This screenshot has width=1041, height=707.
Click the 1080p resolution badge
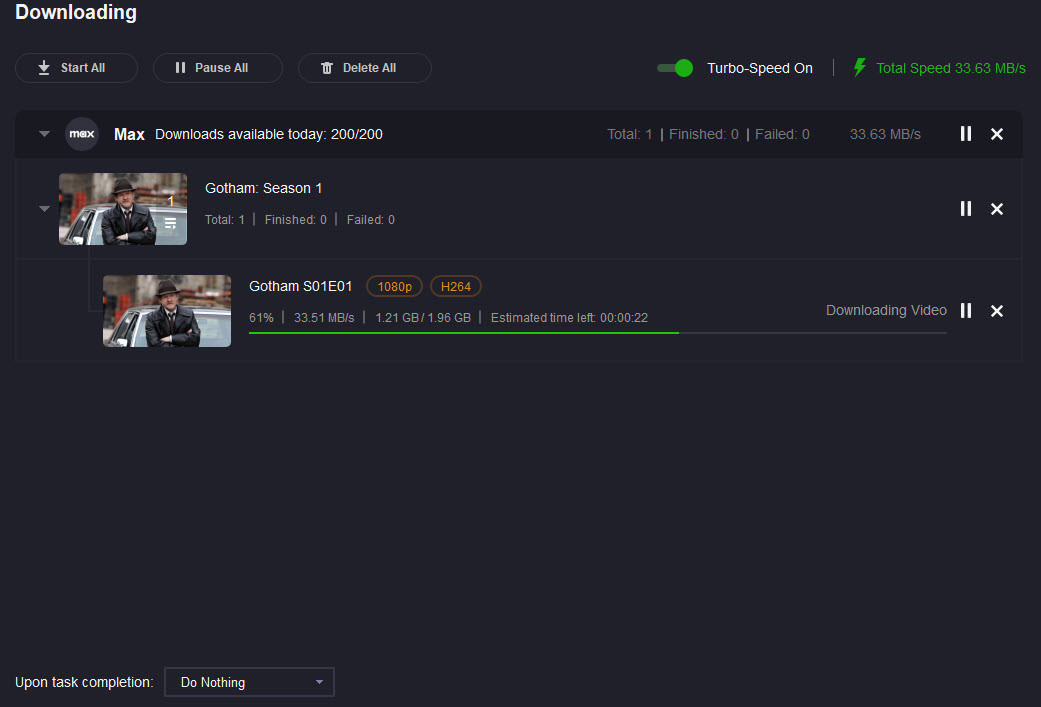(394, 287)
